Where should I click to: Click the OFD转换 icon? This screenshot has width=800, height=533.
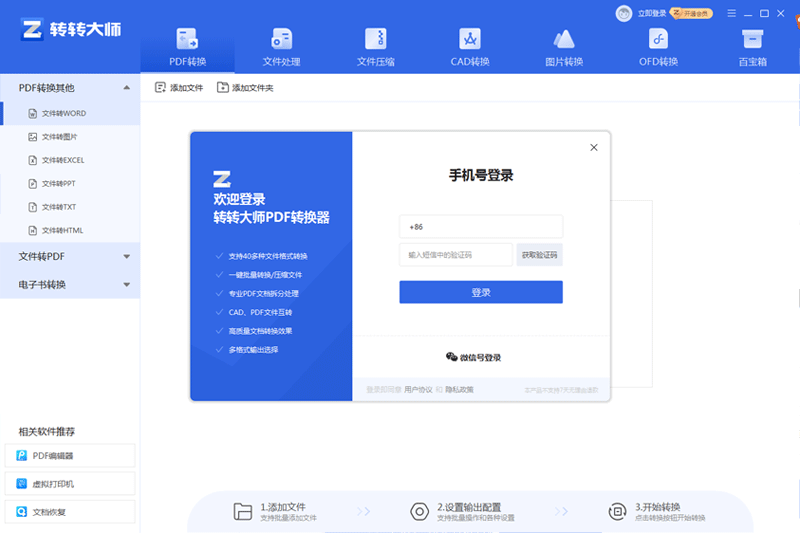pyautogui.click(x=658, y=40)
